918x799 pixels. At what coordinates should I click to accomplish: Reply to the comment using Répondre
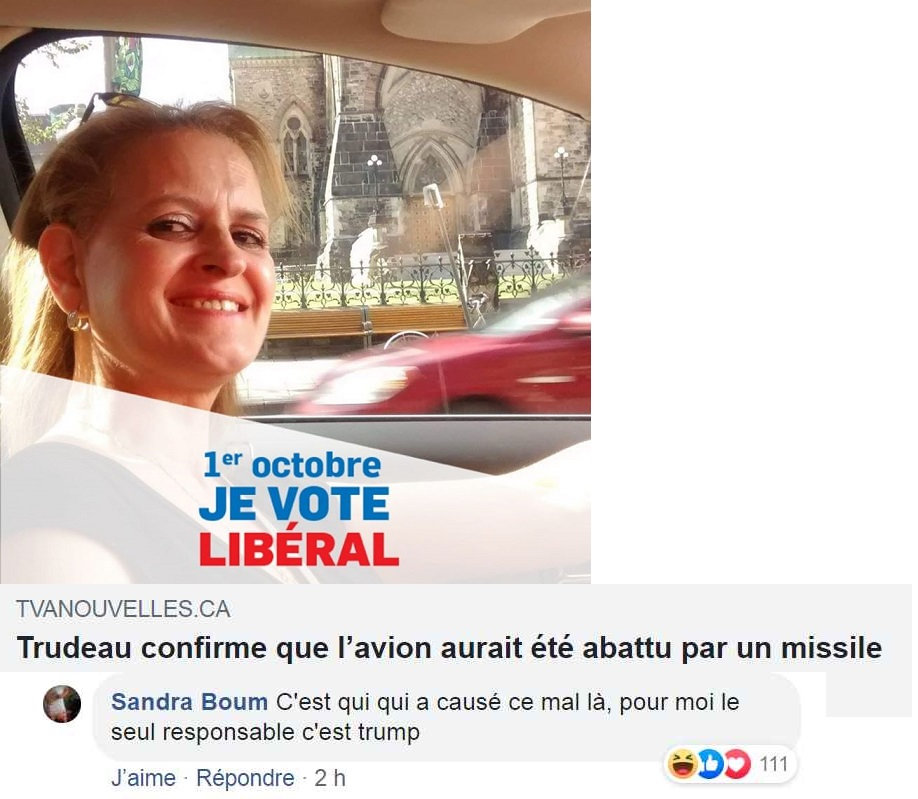pos(245,778)
